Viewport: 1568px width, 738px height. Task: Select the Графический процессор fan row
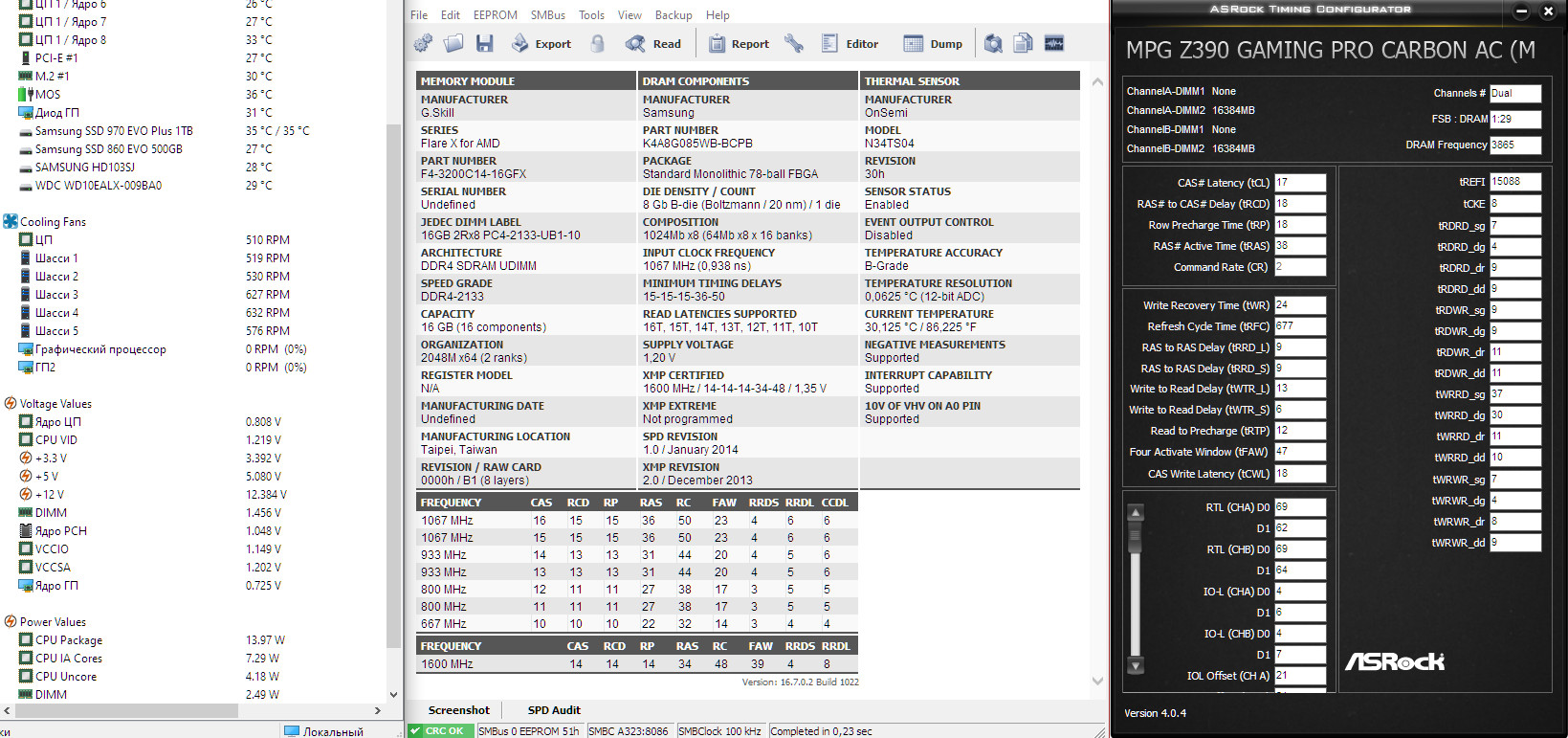coord(163,349)
